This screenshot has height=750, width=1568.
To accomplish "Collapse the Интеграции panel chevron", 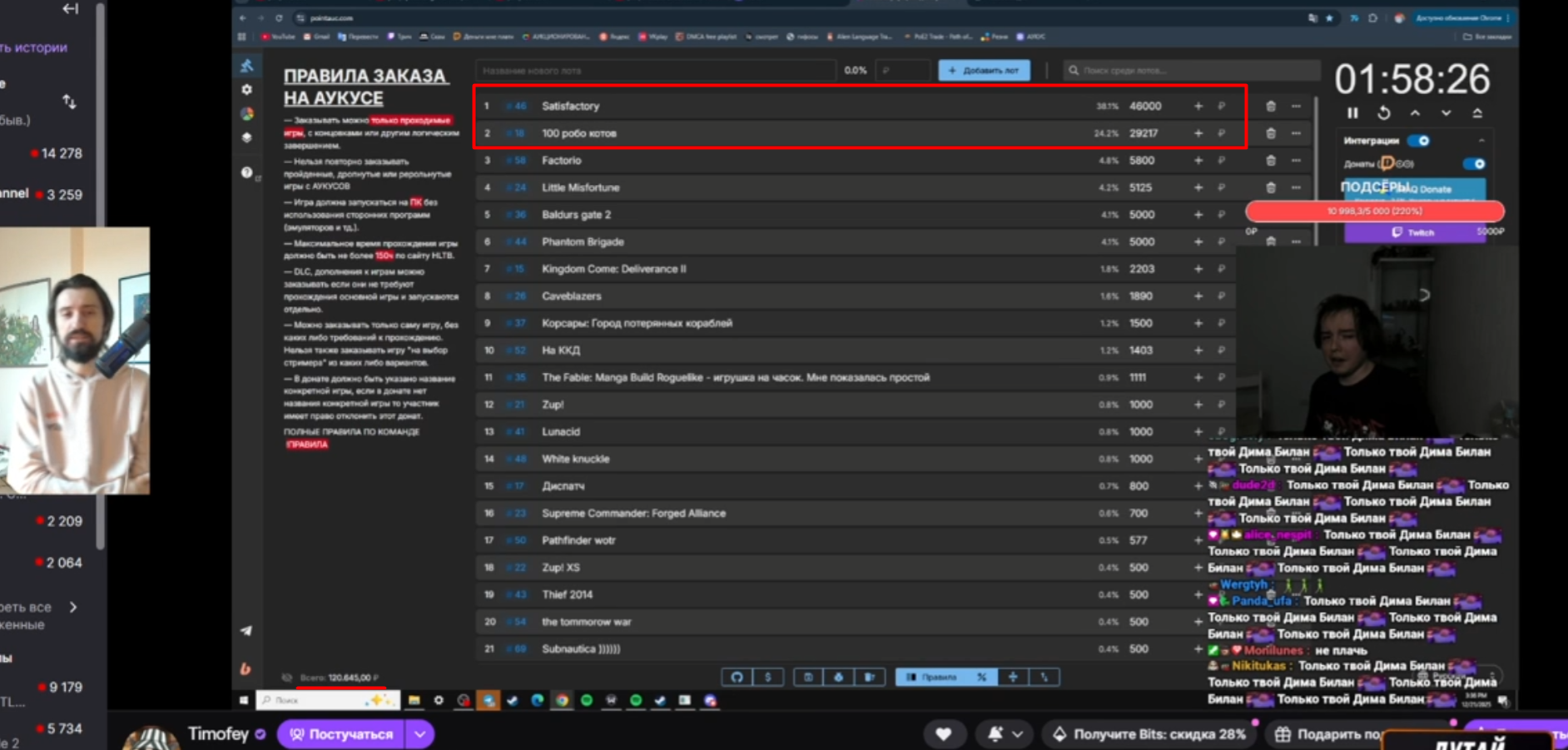I will (x=1481, y=141).
